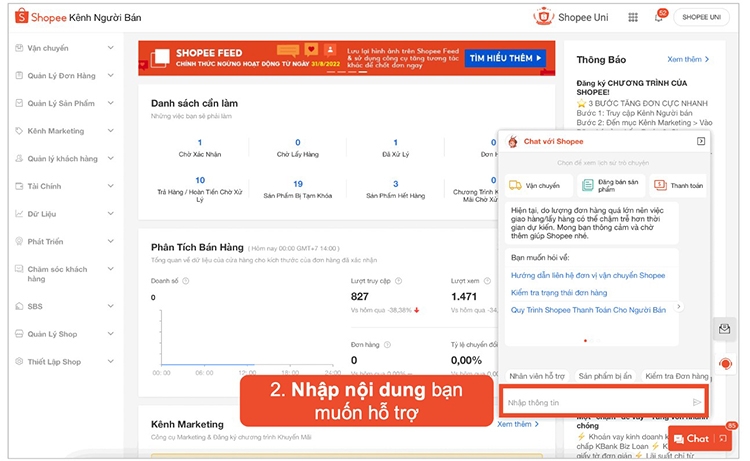This screenshot has width=750, height=461.
Task: Click the Quản lý khách hàng person icon
Action: pos(19,158)
